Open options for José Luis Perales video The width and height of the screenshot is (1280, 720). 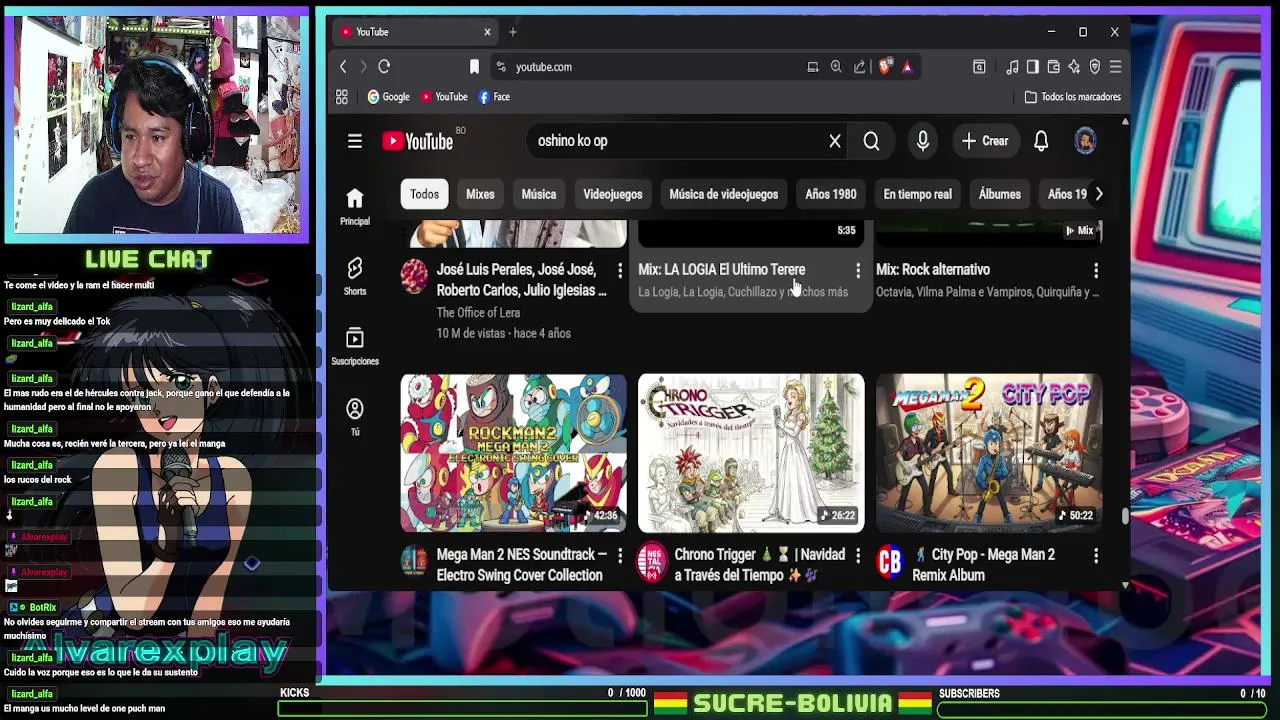pos(620,270)
